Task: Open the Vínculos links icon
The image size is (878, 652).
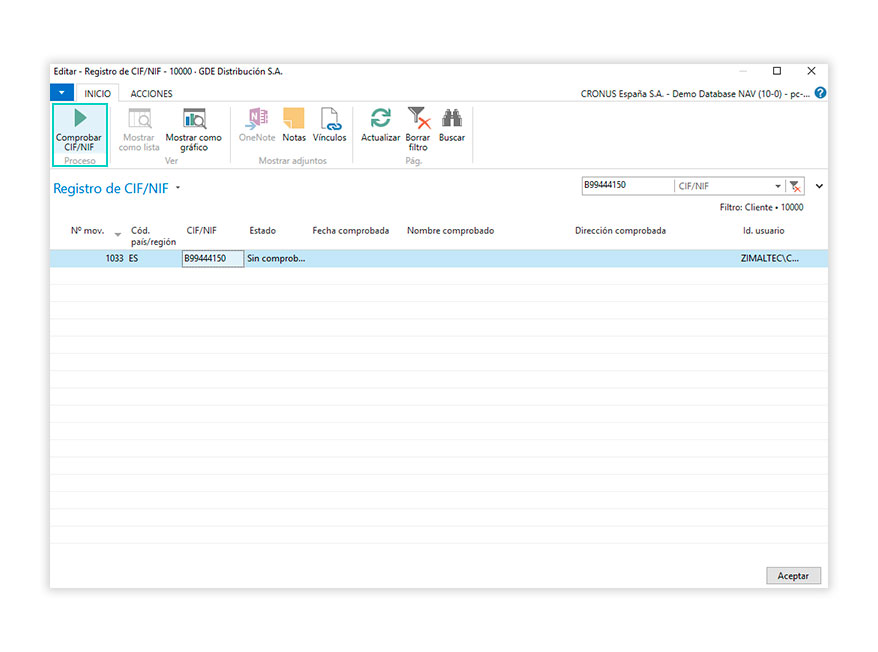Action: pos(329,120)
